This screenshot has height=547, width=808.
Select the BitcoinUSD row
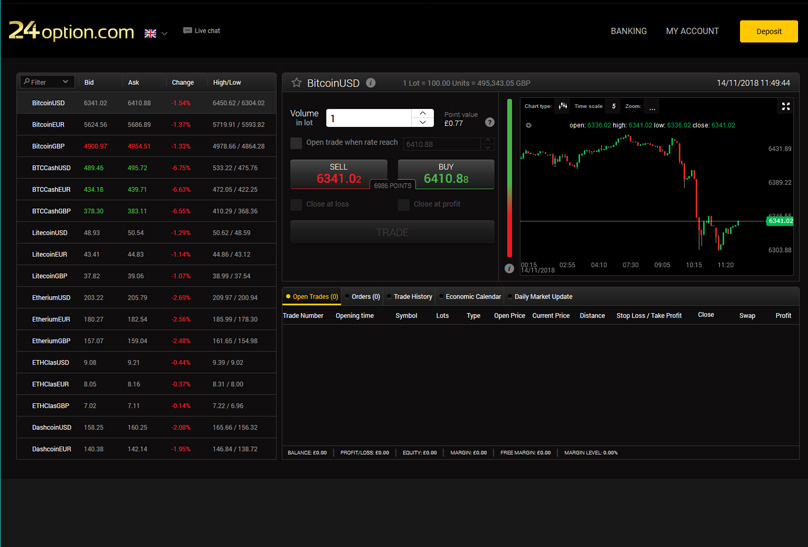[x=147, y=103]
